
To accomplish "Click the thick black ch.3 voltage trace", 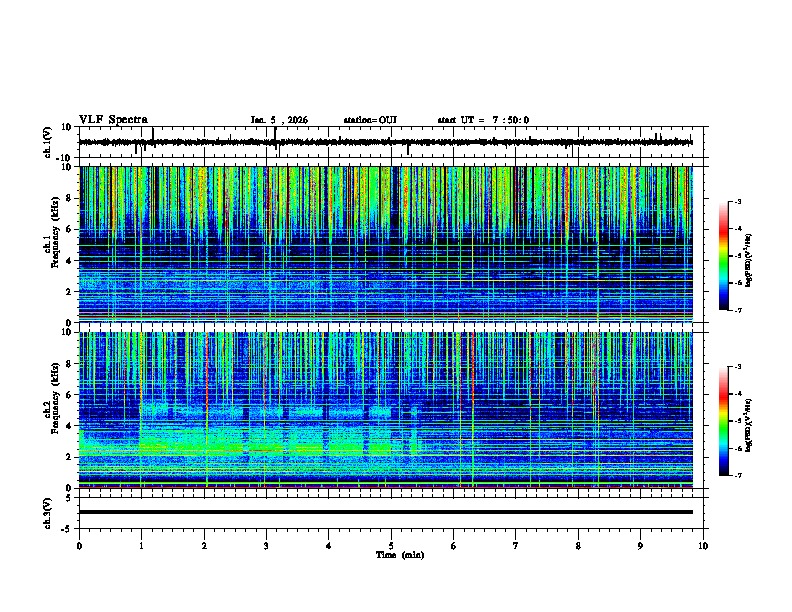I will (385, 512).
